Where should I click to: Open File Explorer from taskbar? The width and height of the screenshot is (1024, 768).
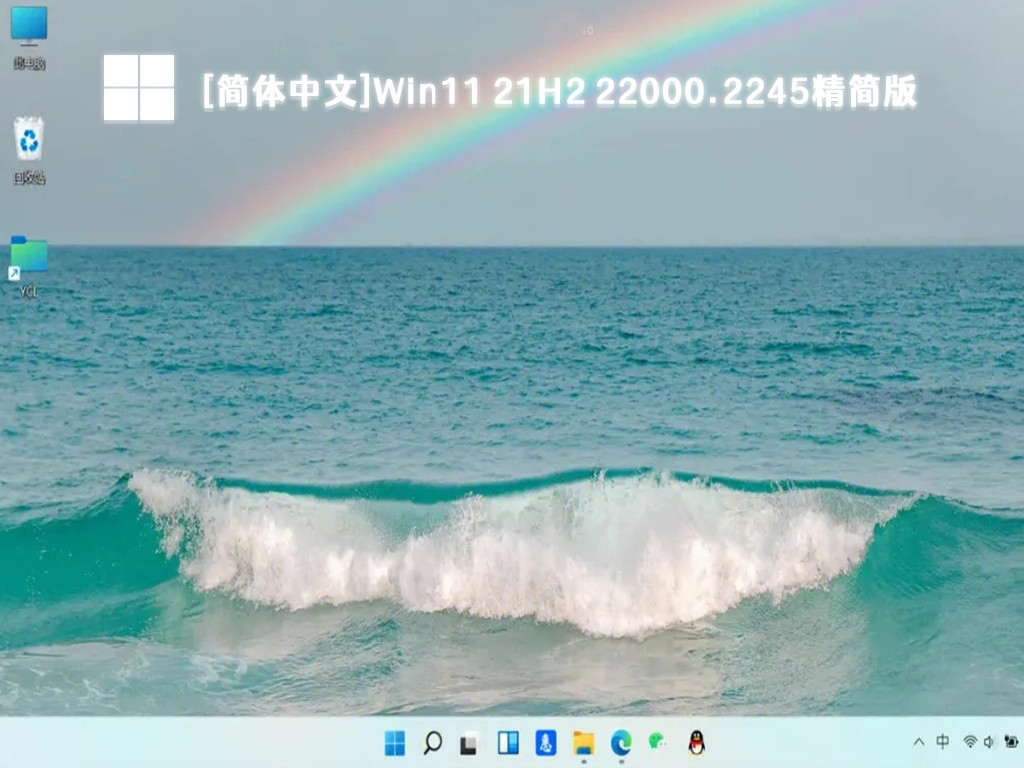coord(583,743)
